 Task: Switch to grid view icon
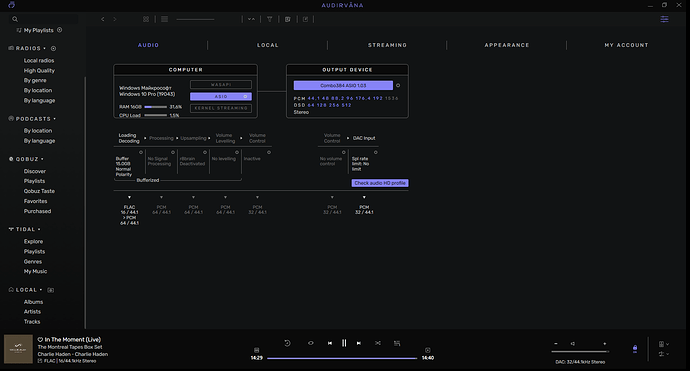(146, 19)
